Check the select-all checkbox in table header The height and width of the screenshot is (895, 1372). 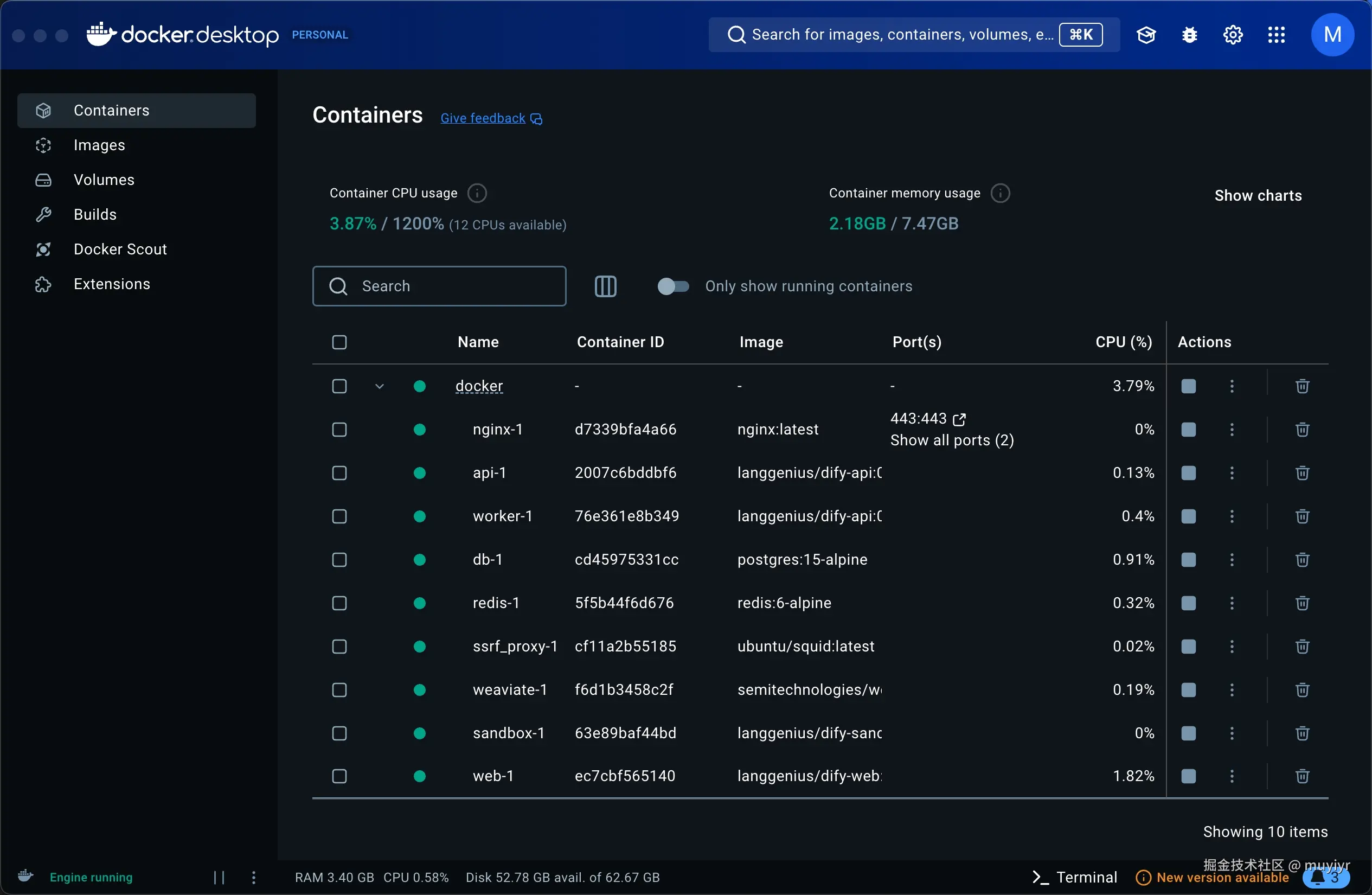point(339,342)
